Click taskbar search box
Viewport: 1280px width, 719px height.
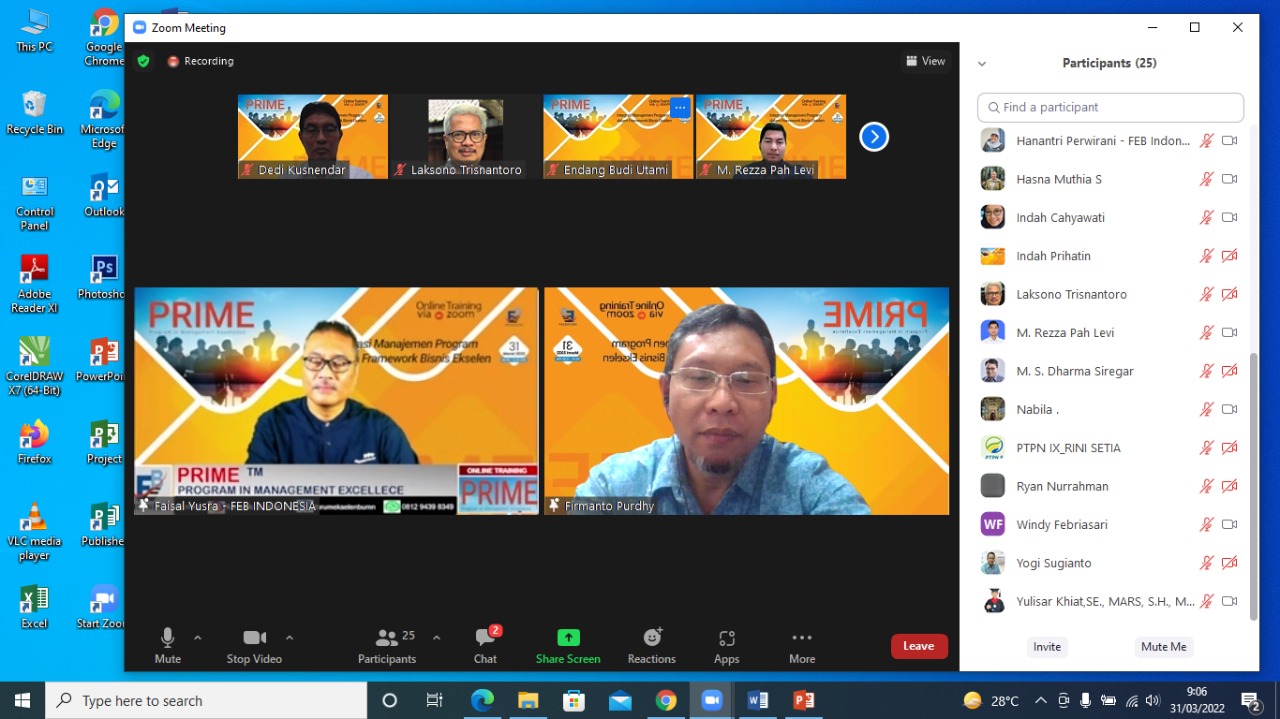tap(207, 700)
